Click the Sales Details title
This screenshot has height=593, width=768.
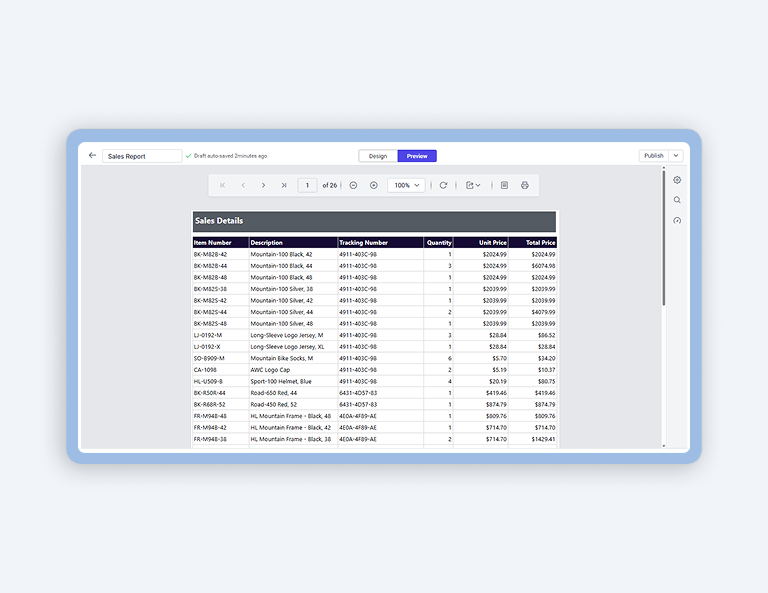(x=219, y=221)
